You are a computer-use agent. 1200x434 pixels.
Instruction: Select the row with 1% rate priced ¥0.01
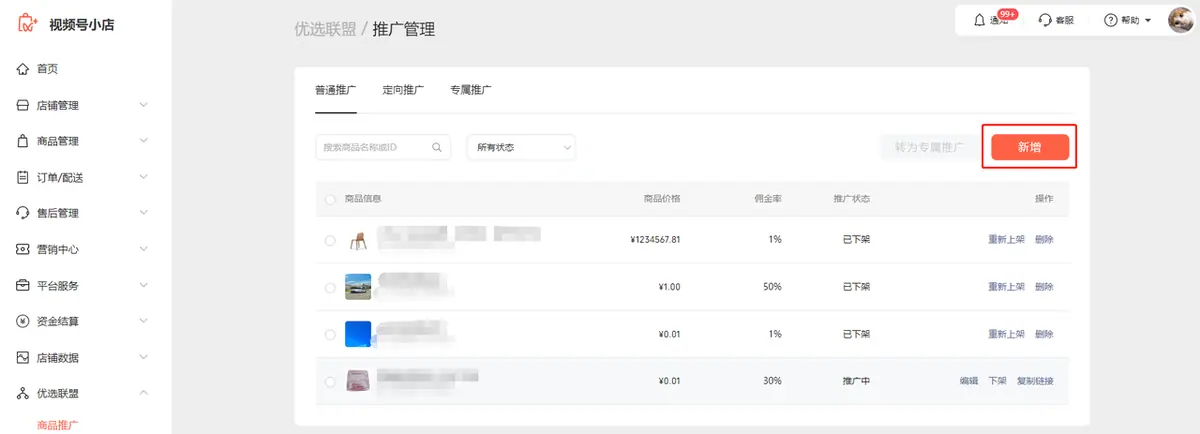pos(331,334)
